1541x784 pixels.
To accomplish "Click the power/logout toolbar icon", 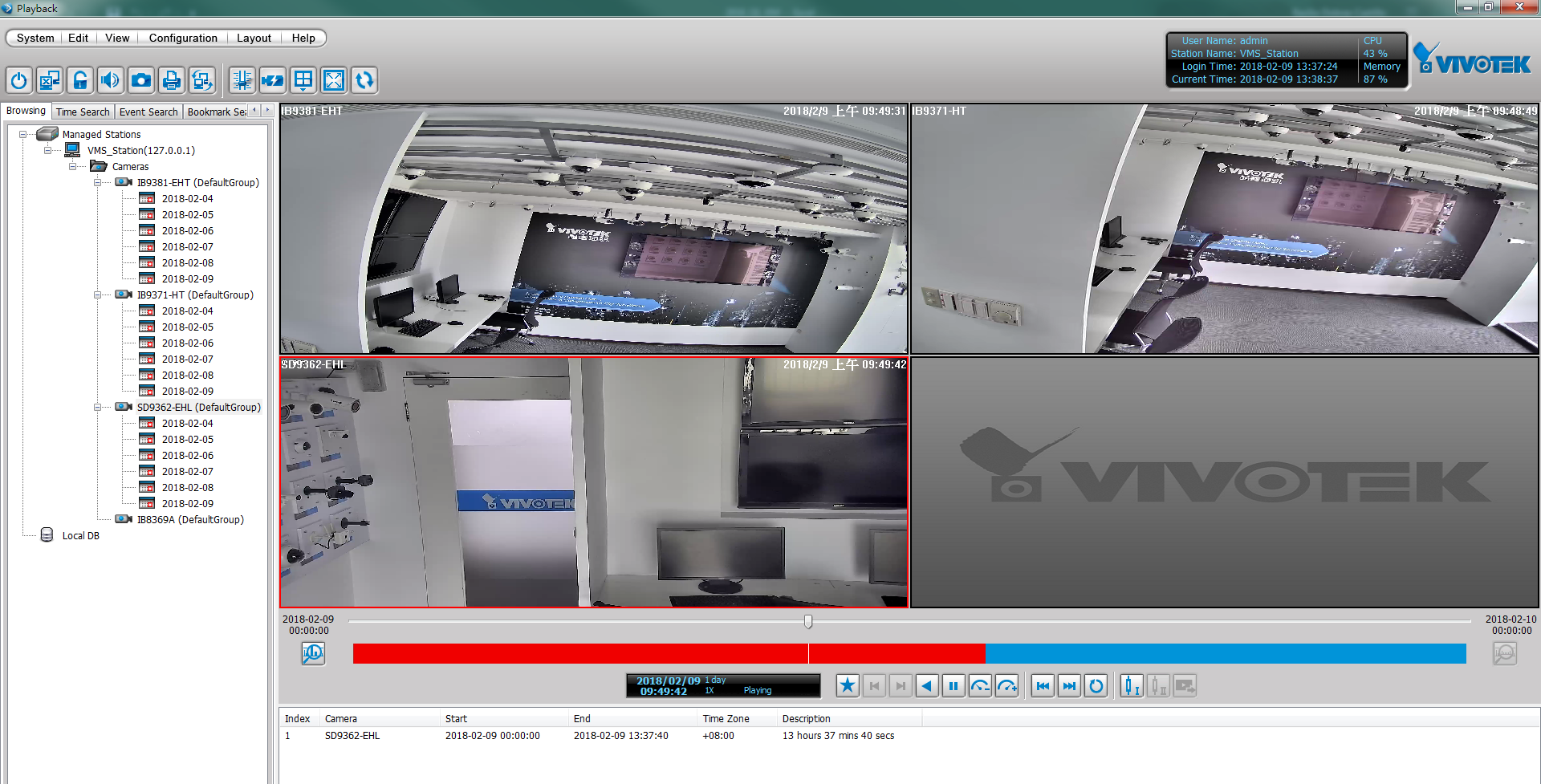I will pyautogui.click(x=19, y=80).
